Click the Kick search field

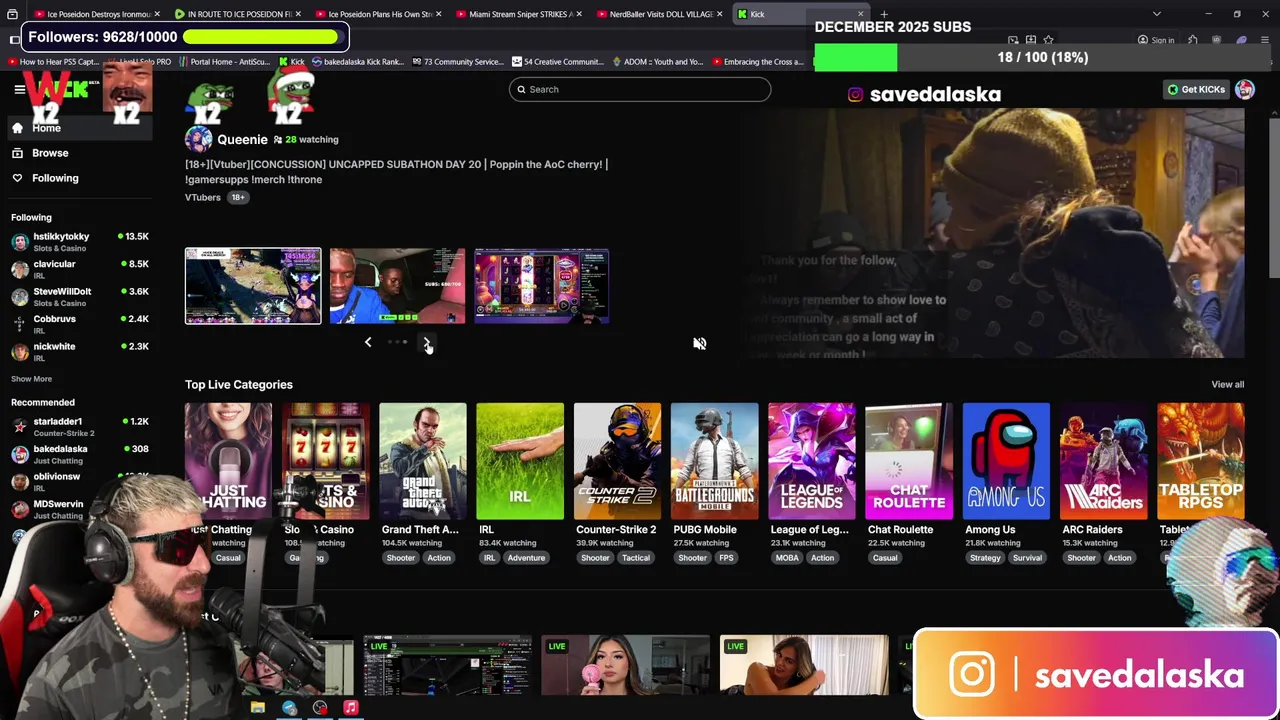(x=640, y=89)
